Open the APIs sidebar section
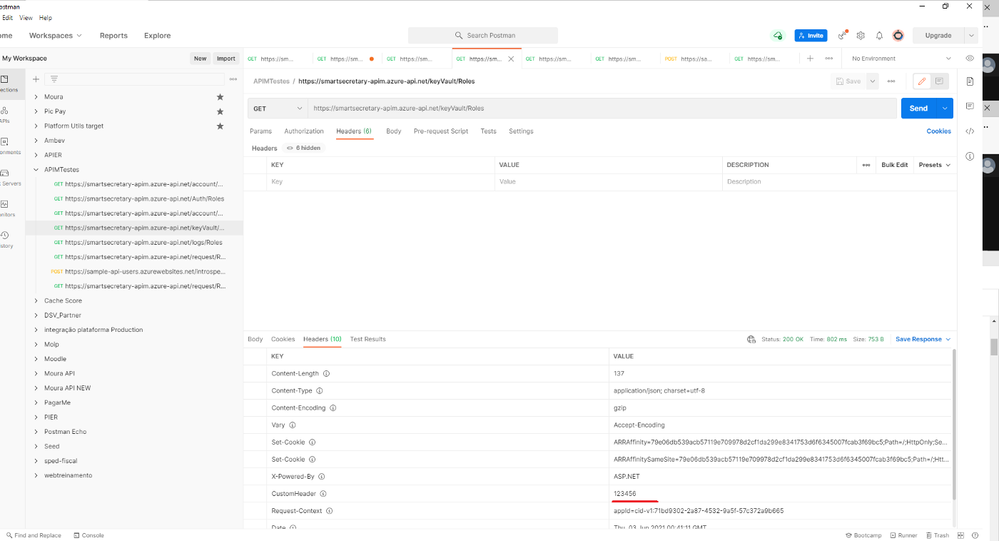999x541 pixels. [5, 115]
